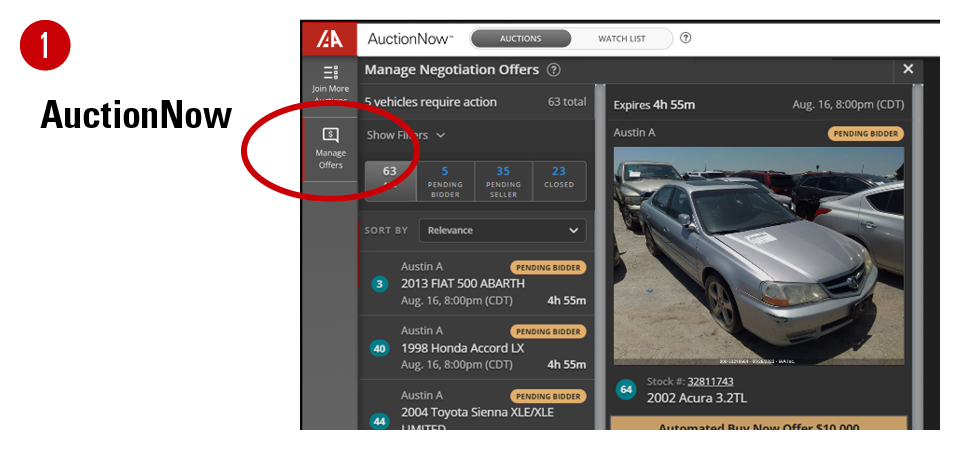
Task: Click the '63 total' count
Action: pos(567,102)
